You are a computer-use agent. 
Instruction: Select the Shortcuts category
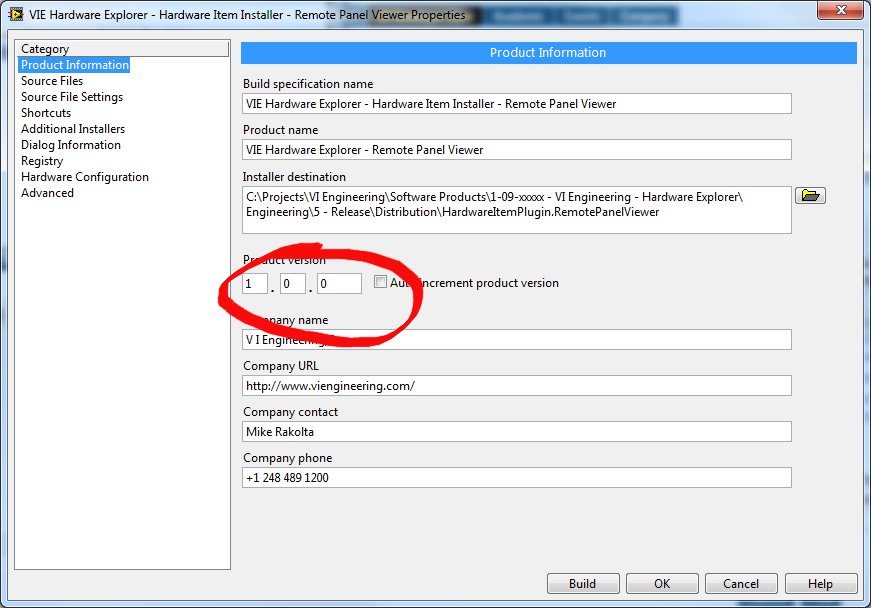(x=46, y=113)
